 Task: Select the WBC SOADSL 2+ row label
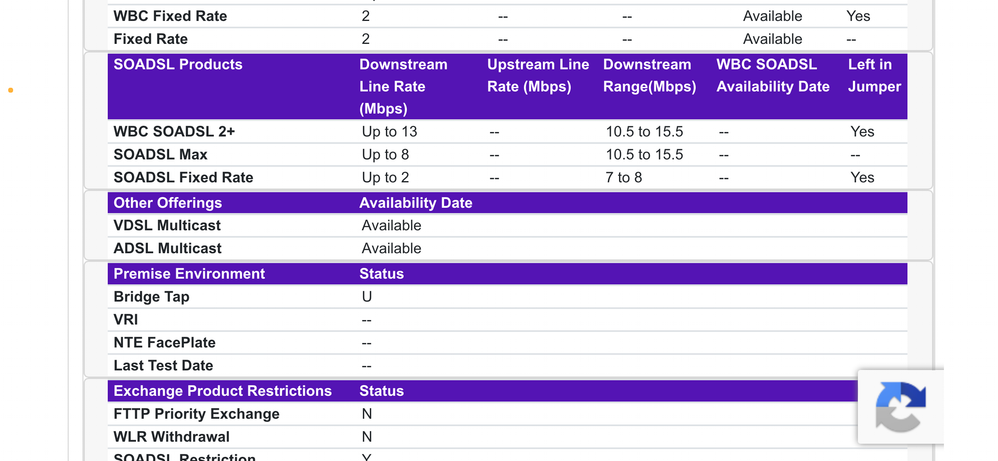(x=174, y=132)
